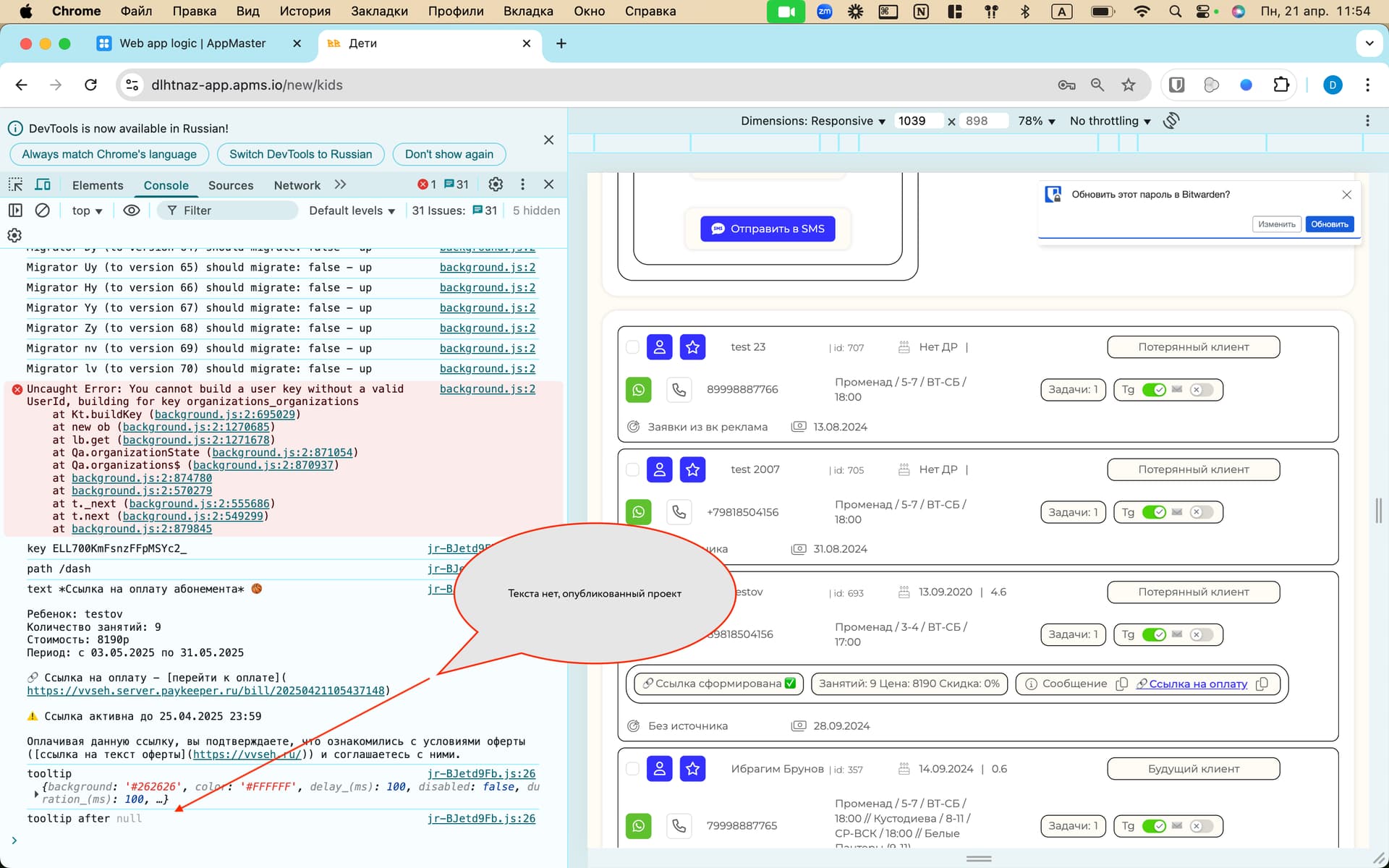Image resolution: width=1389 pixels, height=868 pixels.
Task: Open the profile icon for test 23
Action: pyautogui.click(x=659, y=347)
